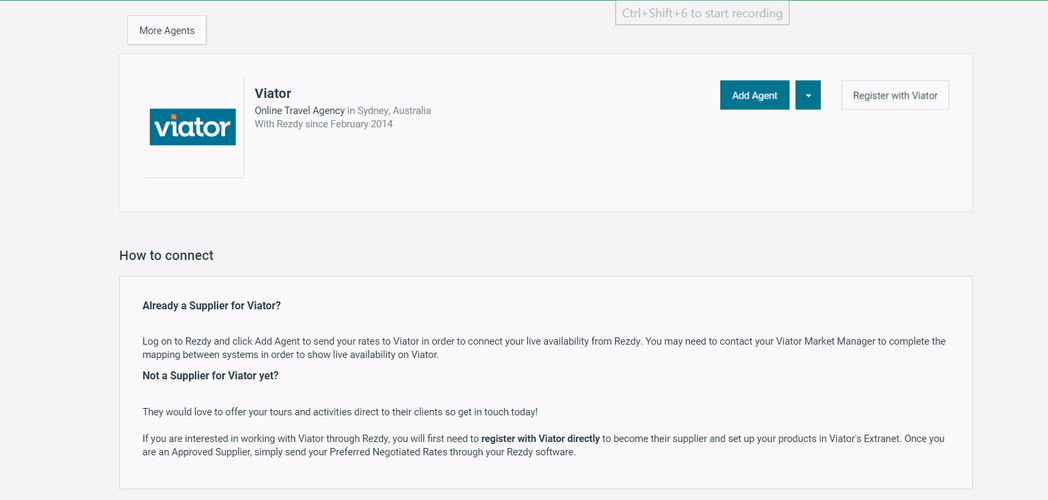Add Viator as an agent
1048x500 pixels.
[x=755, y=96]
